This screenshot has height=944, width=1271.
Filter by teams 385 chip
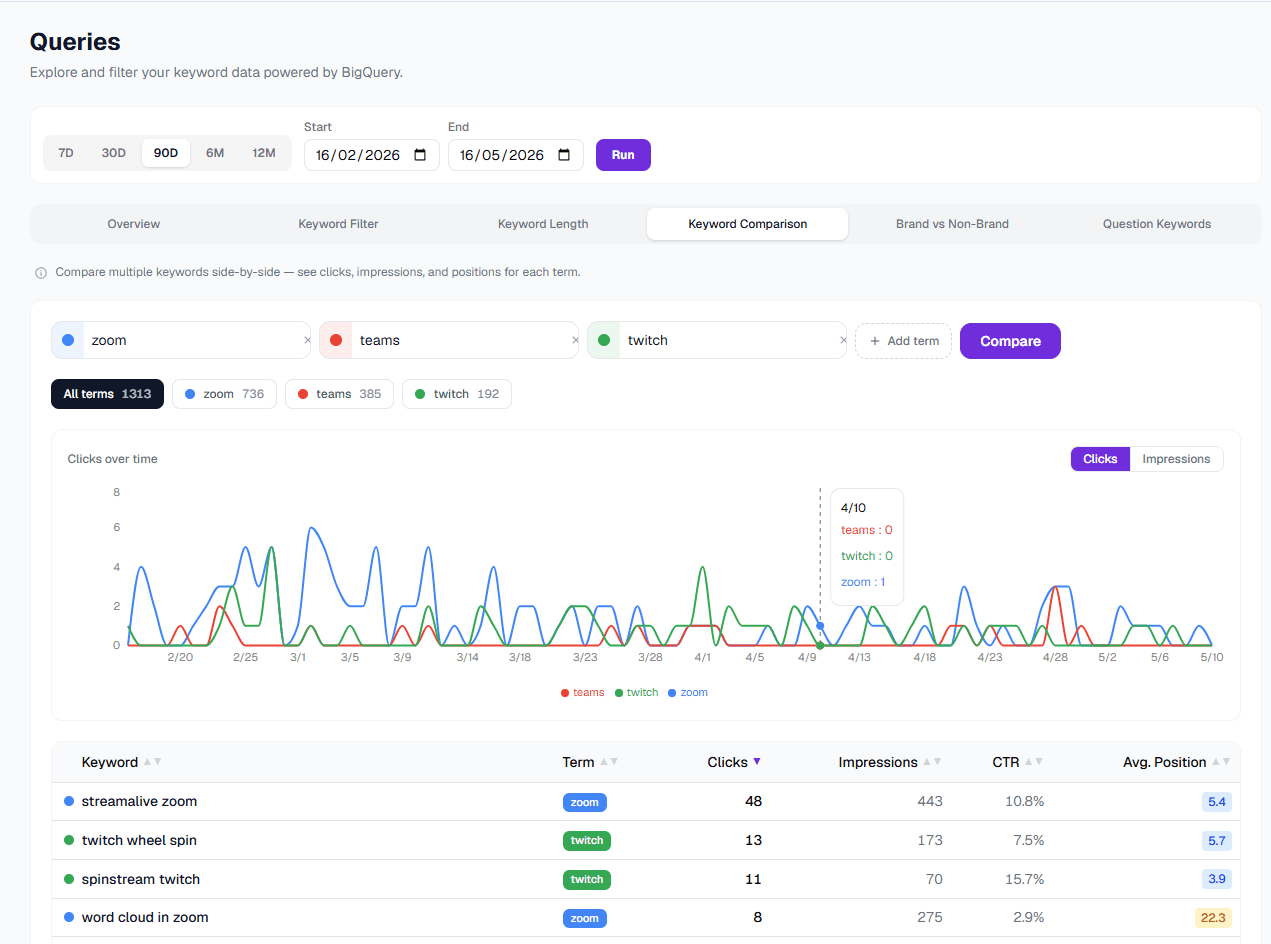click(339, 394)
